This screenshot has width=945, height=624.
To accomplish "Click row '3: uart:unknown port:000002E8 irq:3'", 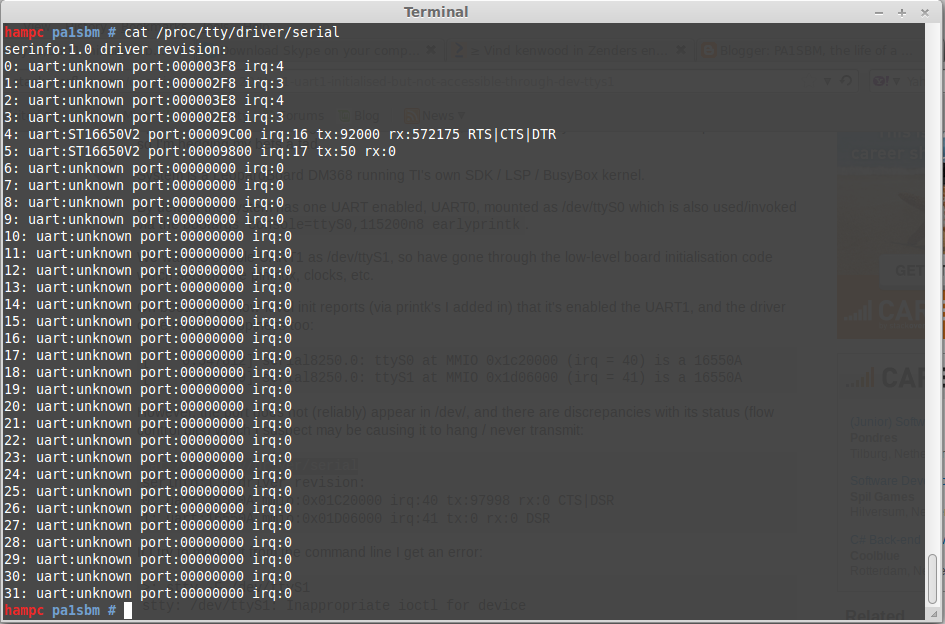I will (144, 118).
